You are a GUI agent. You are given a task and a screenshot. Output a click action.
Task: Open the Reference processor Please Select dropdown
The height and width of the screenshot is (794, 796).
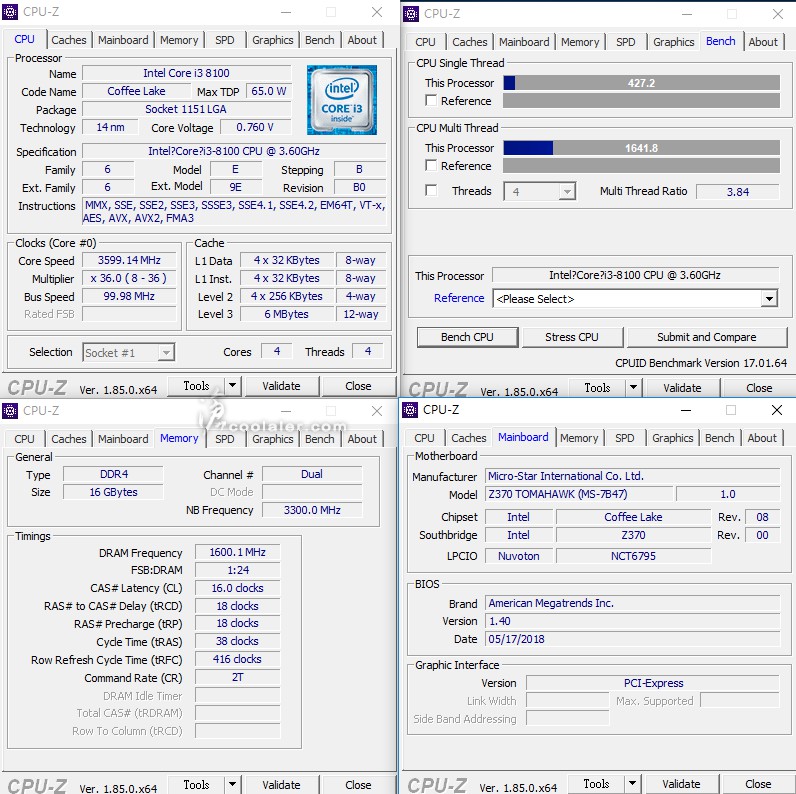pyautogui.click(x=635, y=299)
